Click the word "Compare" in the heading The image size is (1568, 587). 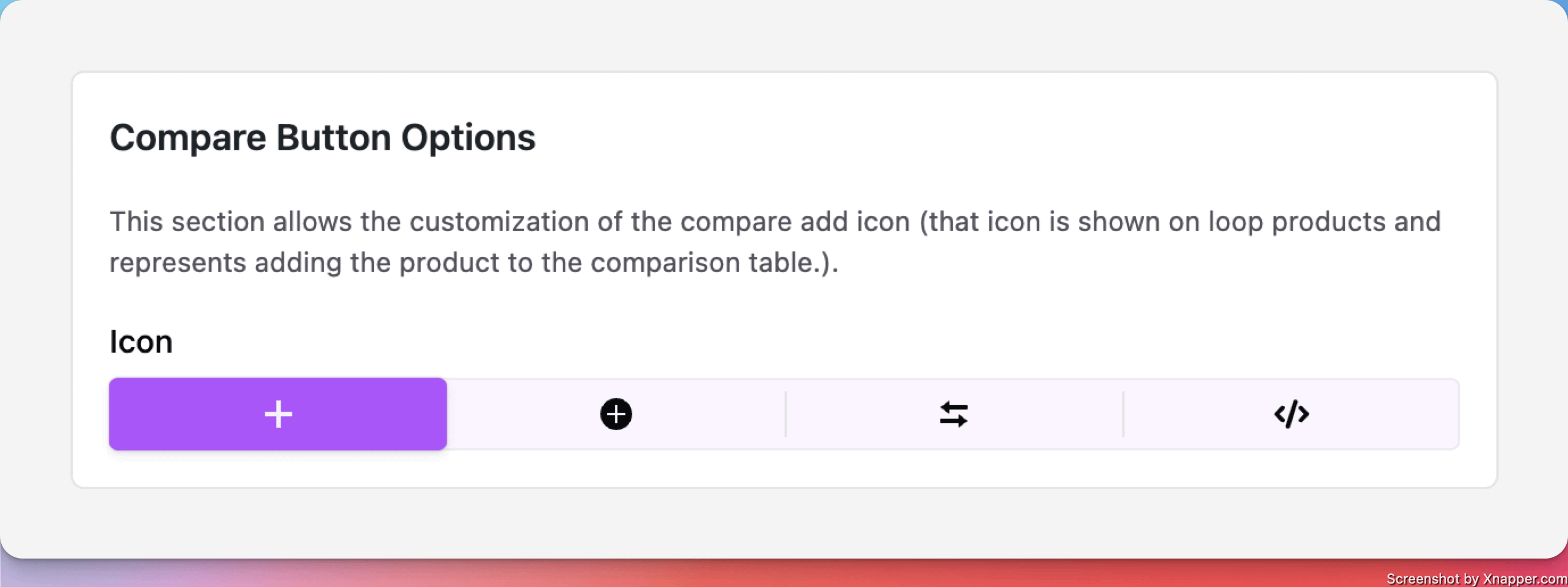pos(188,138)
